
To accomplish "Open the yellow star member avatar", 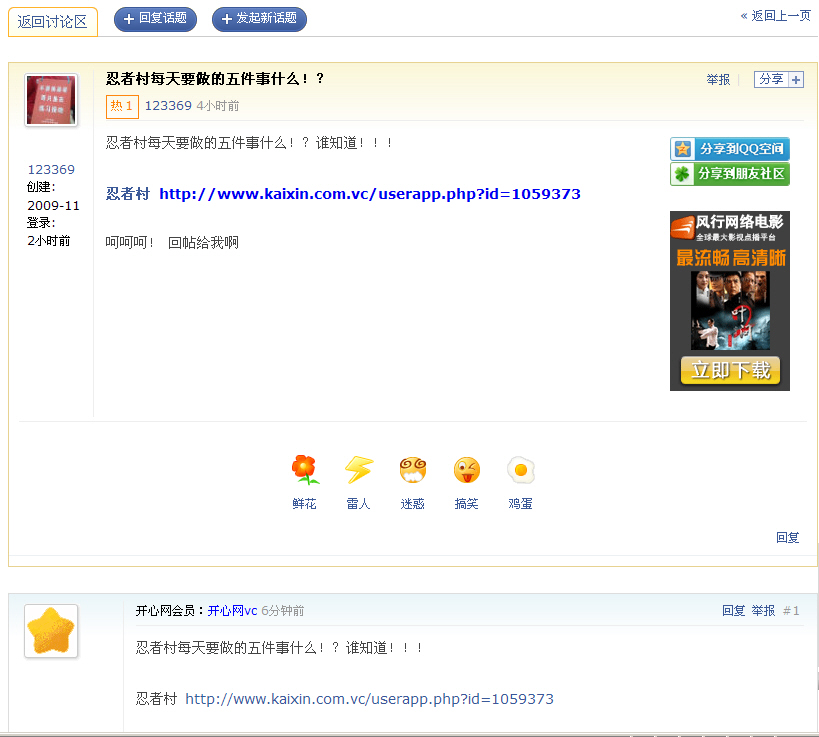I will [51, 631].
